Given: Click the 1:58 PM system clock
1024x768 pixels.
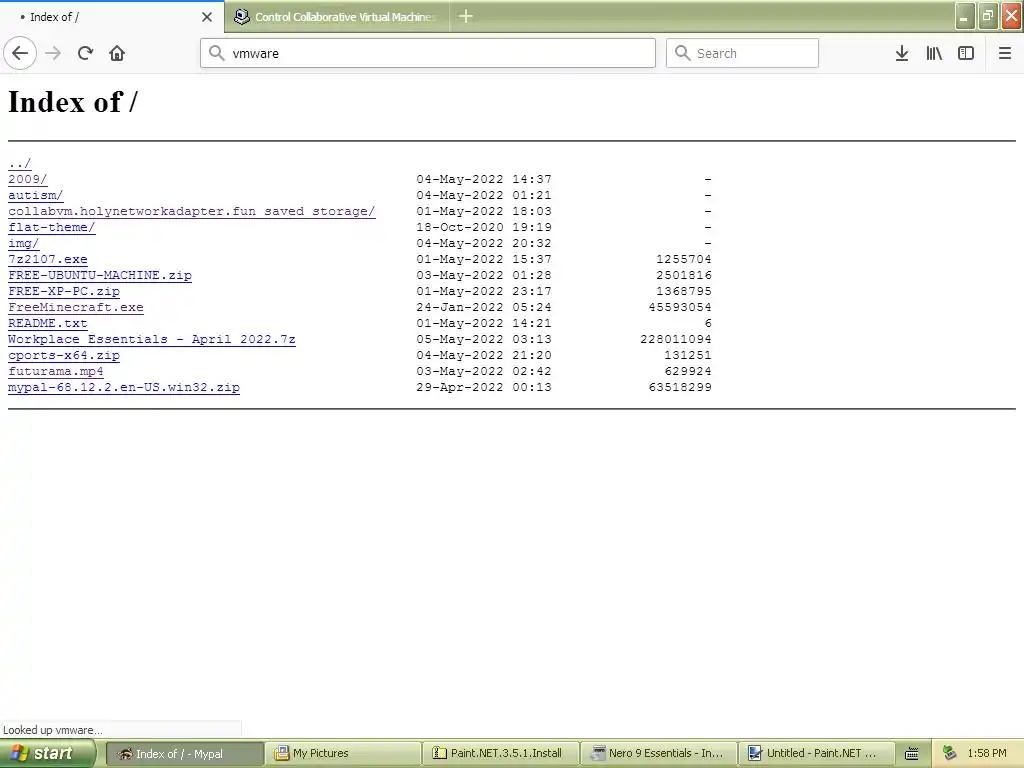Looking at the screenshot, I should [x=987, y=754].
